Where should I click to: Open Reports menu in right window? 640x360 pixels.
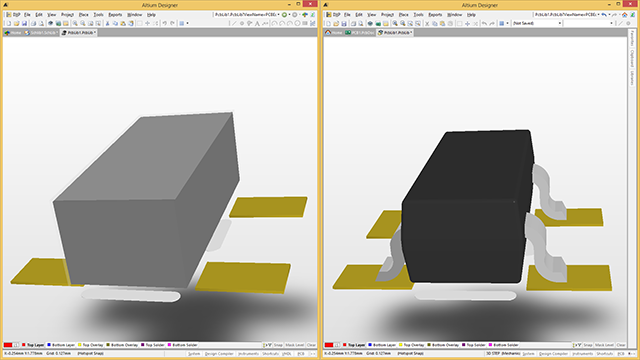pos(435,15)
